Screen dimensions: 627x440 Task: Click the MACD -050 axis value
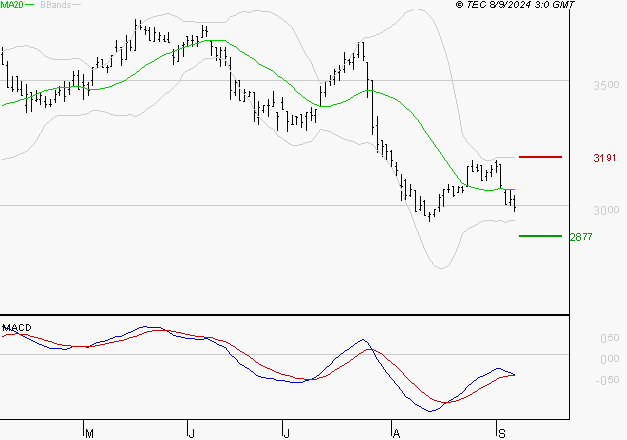(x=607, y=380)
